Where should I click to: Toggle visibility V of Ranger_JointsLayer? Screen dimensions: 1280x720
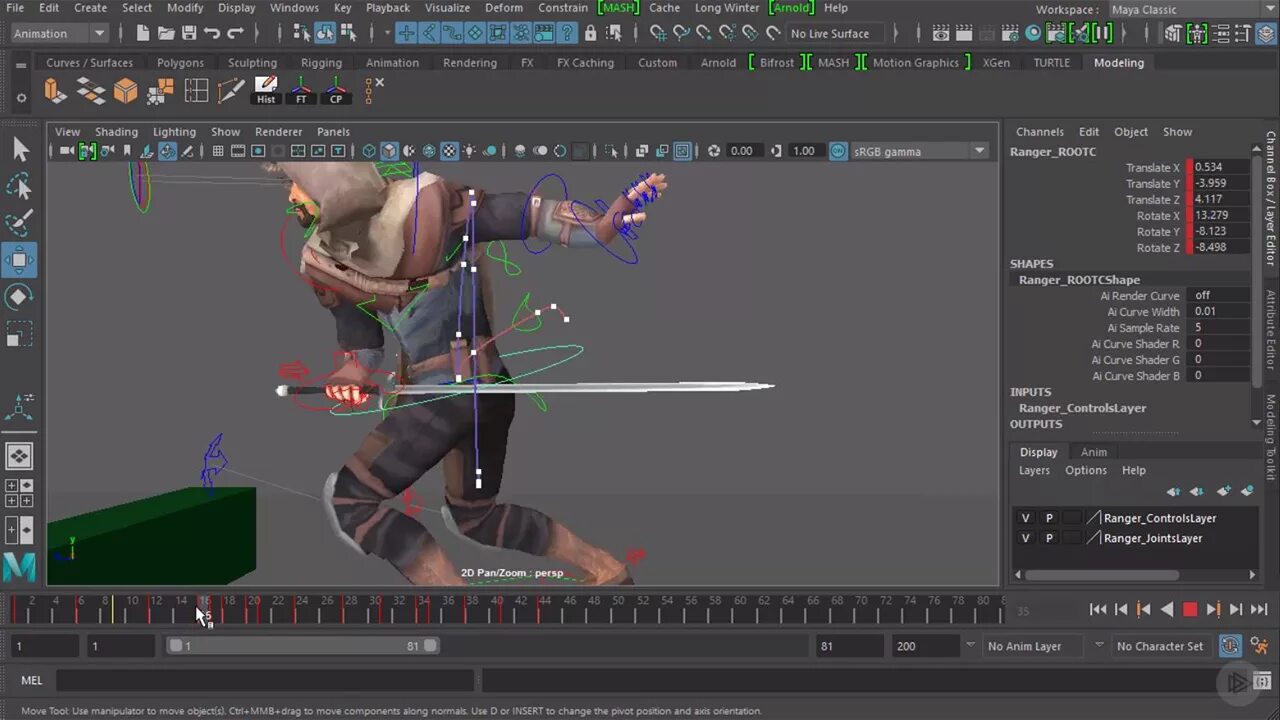pyautogui.click(x=1025, y=538)
